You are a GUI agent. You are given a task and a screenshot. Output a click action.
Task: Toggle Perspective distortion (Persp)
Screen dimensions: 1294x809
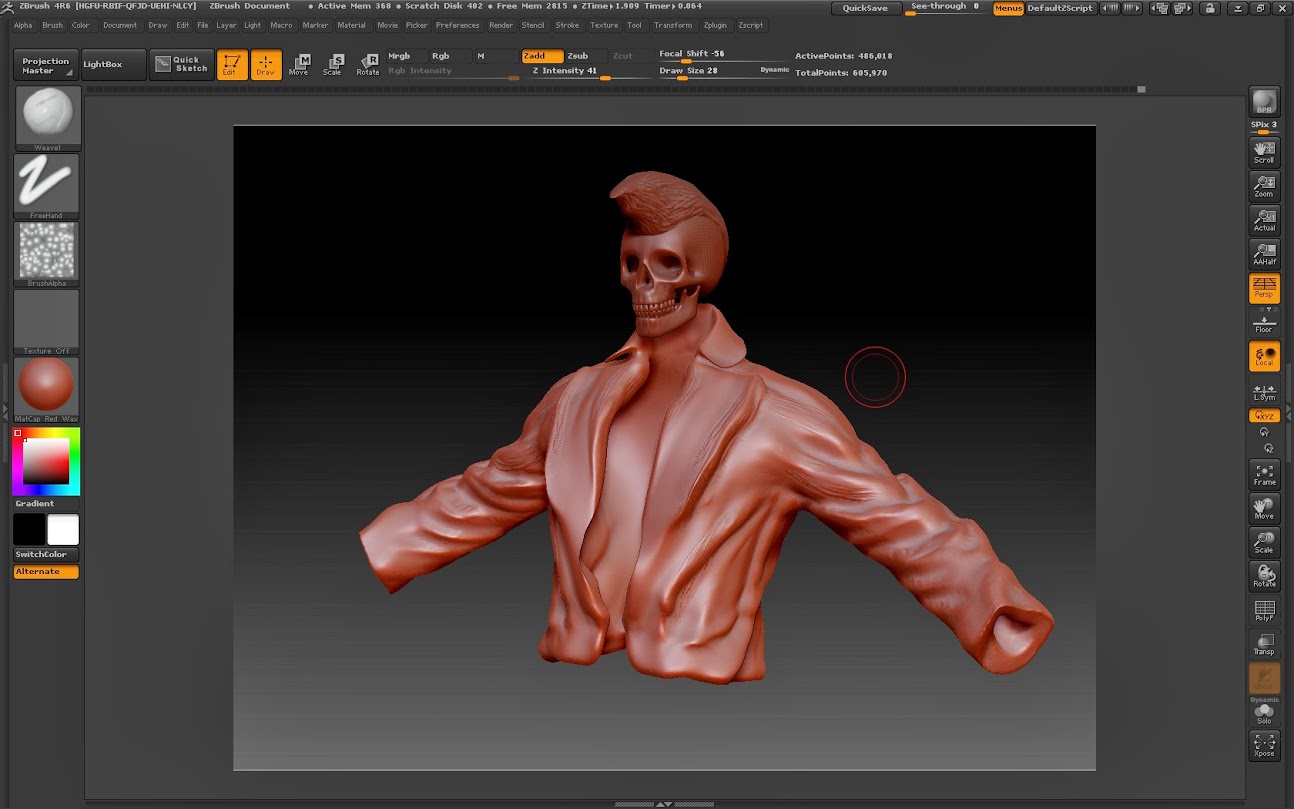[x=1264, y=289]
